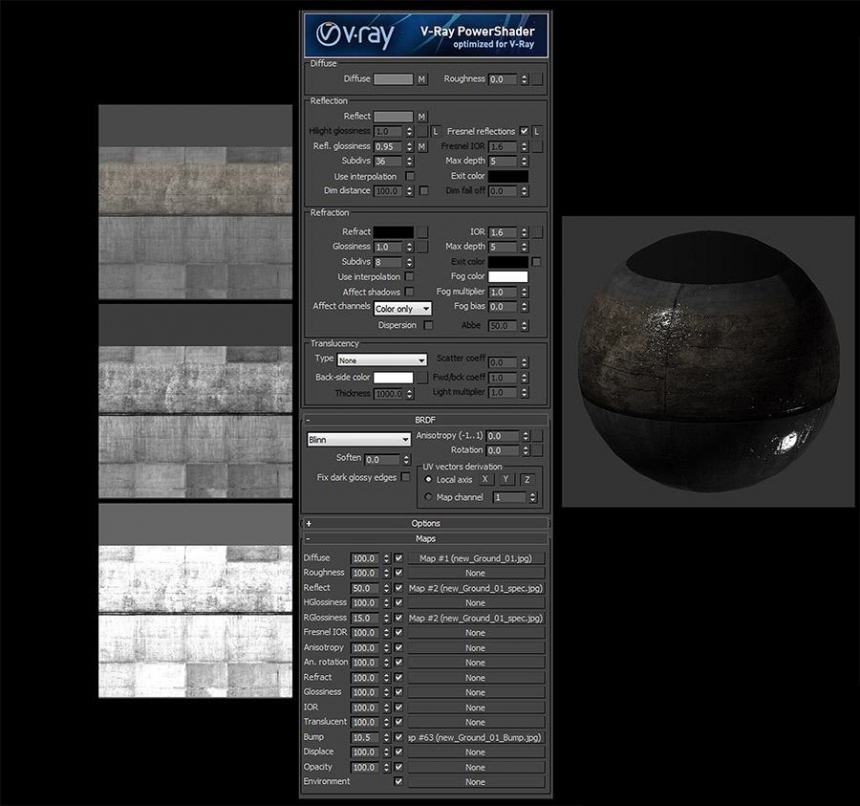The image size is (860, 806).
Task: Click the refraction IOR value field
Action: (502, 232)
